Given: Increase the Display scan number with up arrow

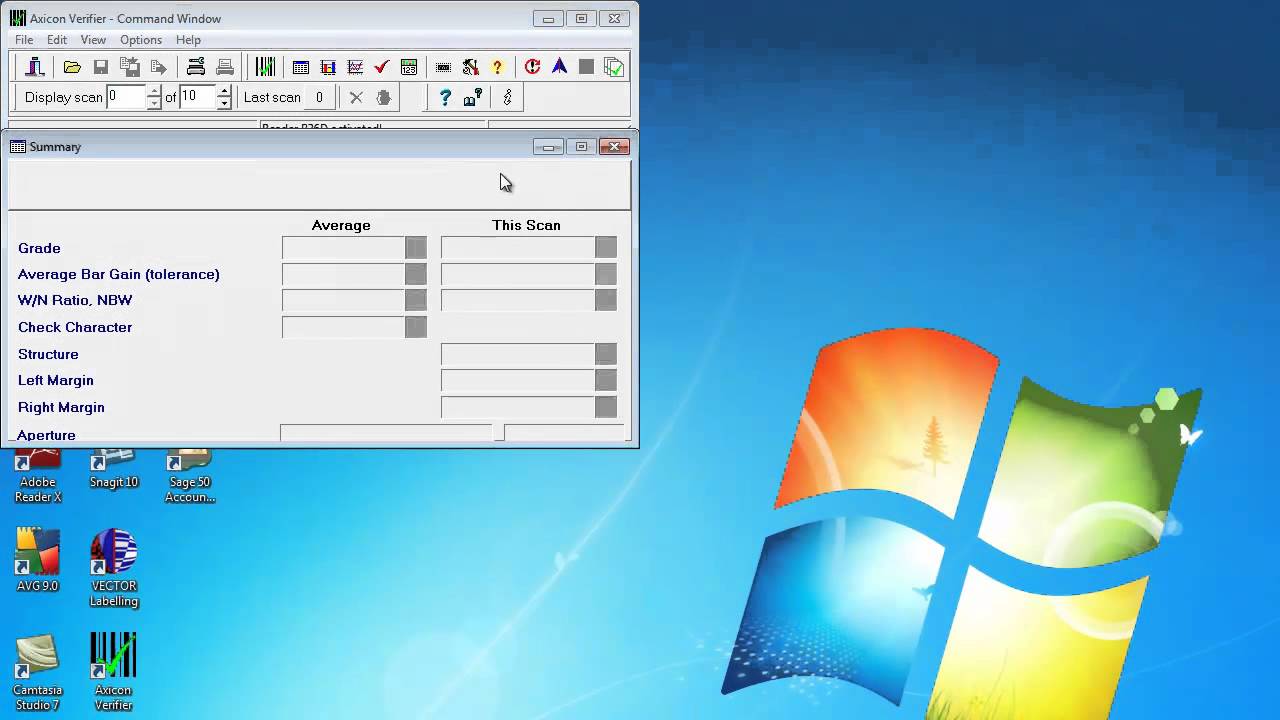Looking at the screenshot, I should click(x=154, y=91).
